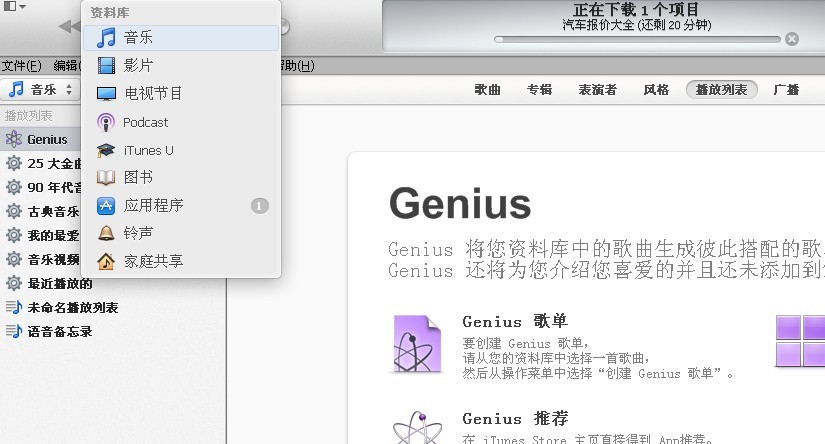Click the download progress bar
Image resolution: width=825 pixels, height=444 pixels.
point(637,39)
